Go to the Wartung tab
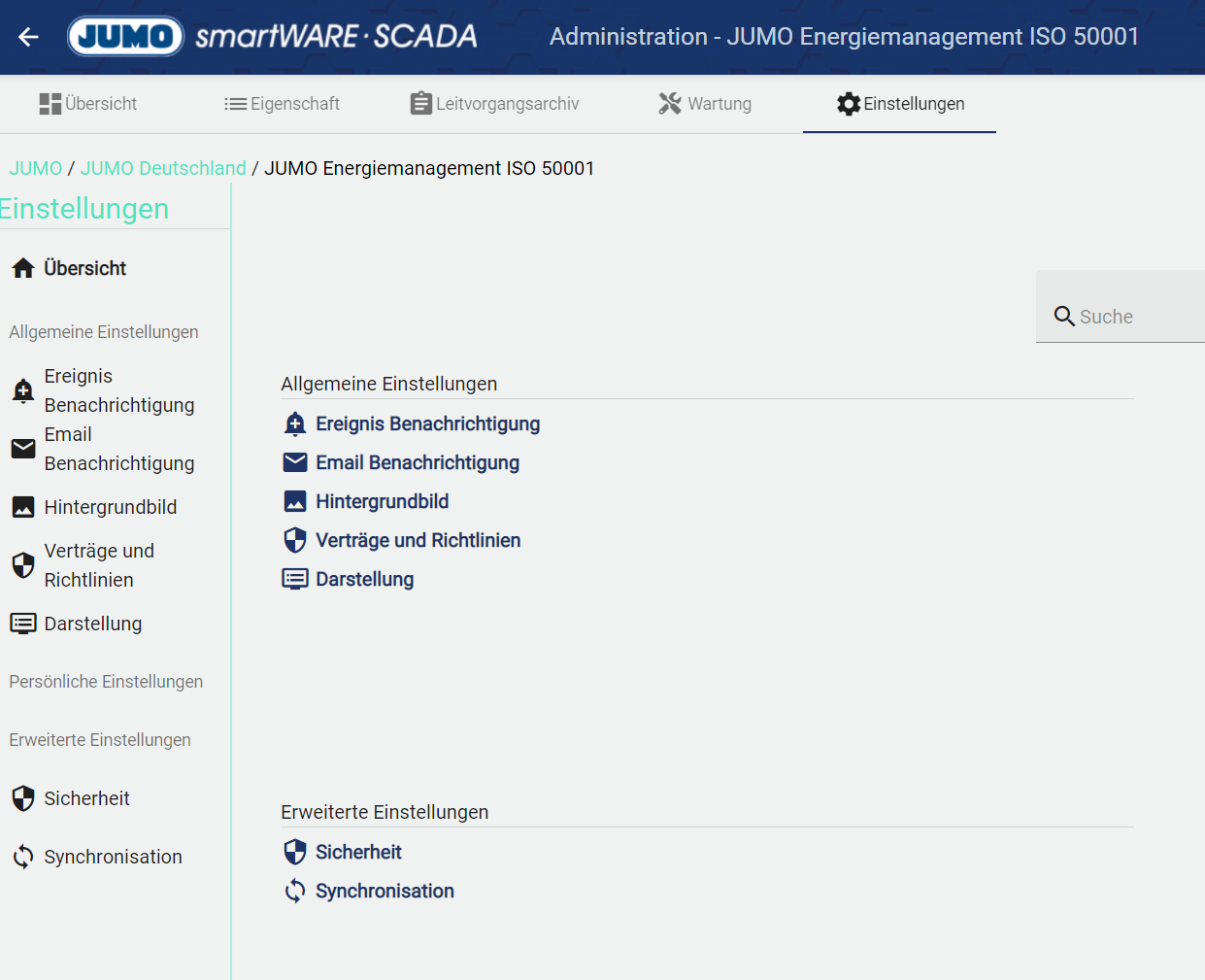The height and width of the screenshot is (980, 1205). pyautogui.click(x=706, y=104)
